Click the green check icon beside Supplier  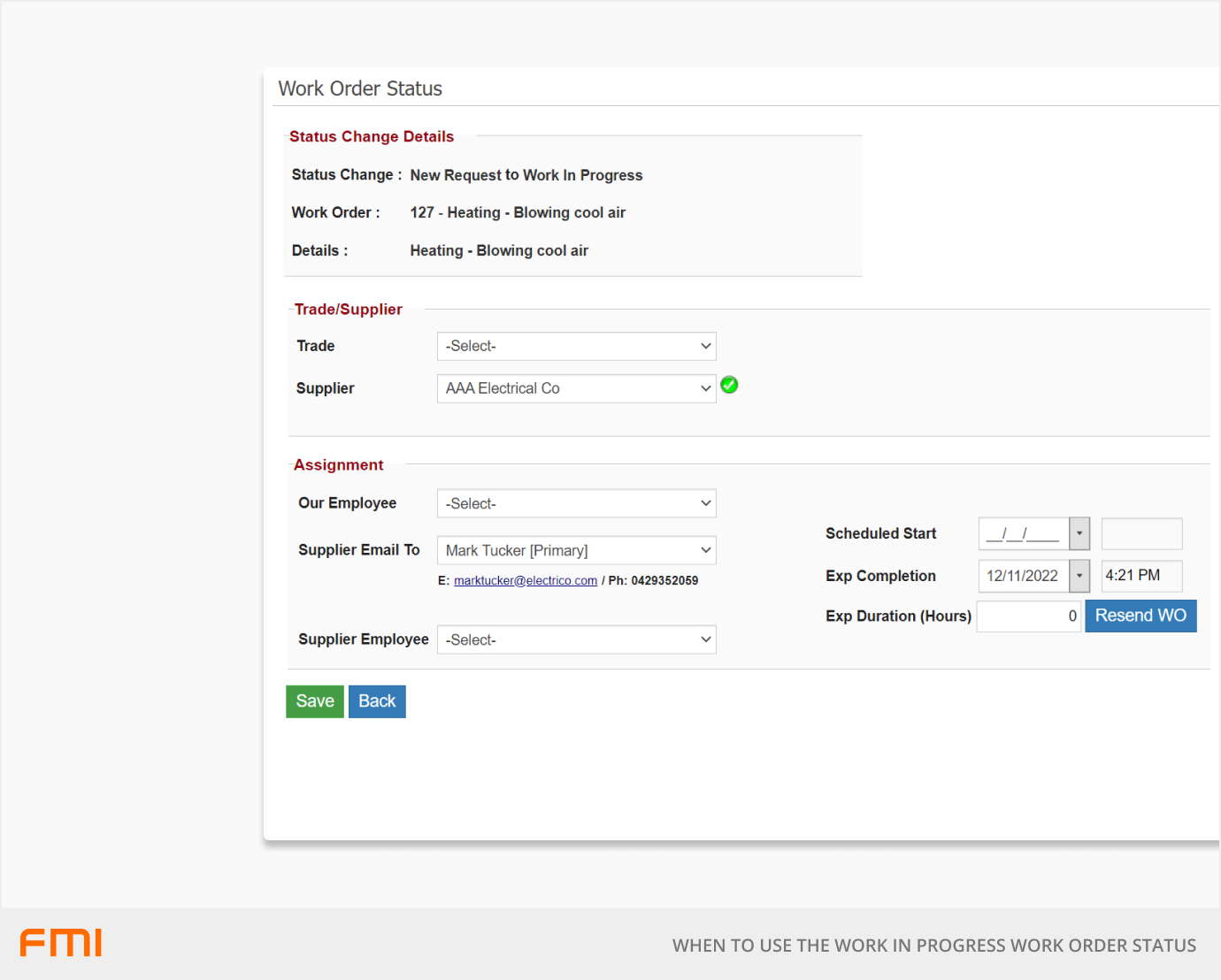729,385
